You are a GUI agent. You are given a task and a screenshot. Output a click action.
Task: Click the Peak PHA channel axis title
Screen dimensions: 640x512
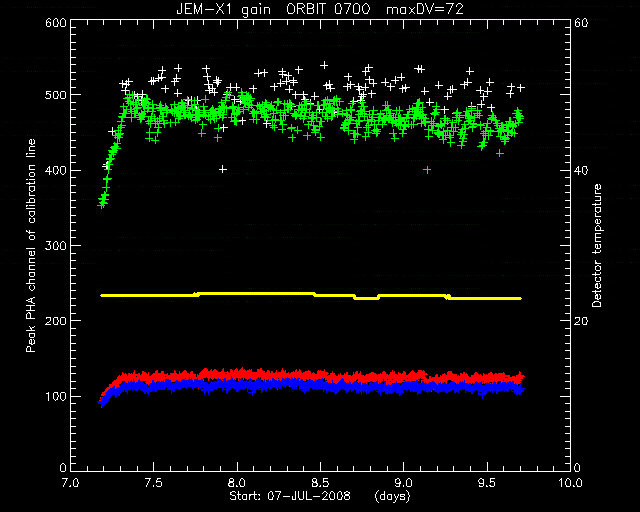pyautogui.click(x=31, y=245)
